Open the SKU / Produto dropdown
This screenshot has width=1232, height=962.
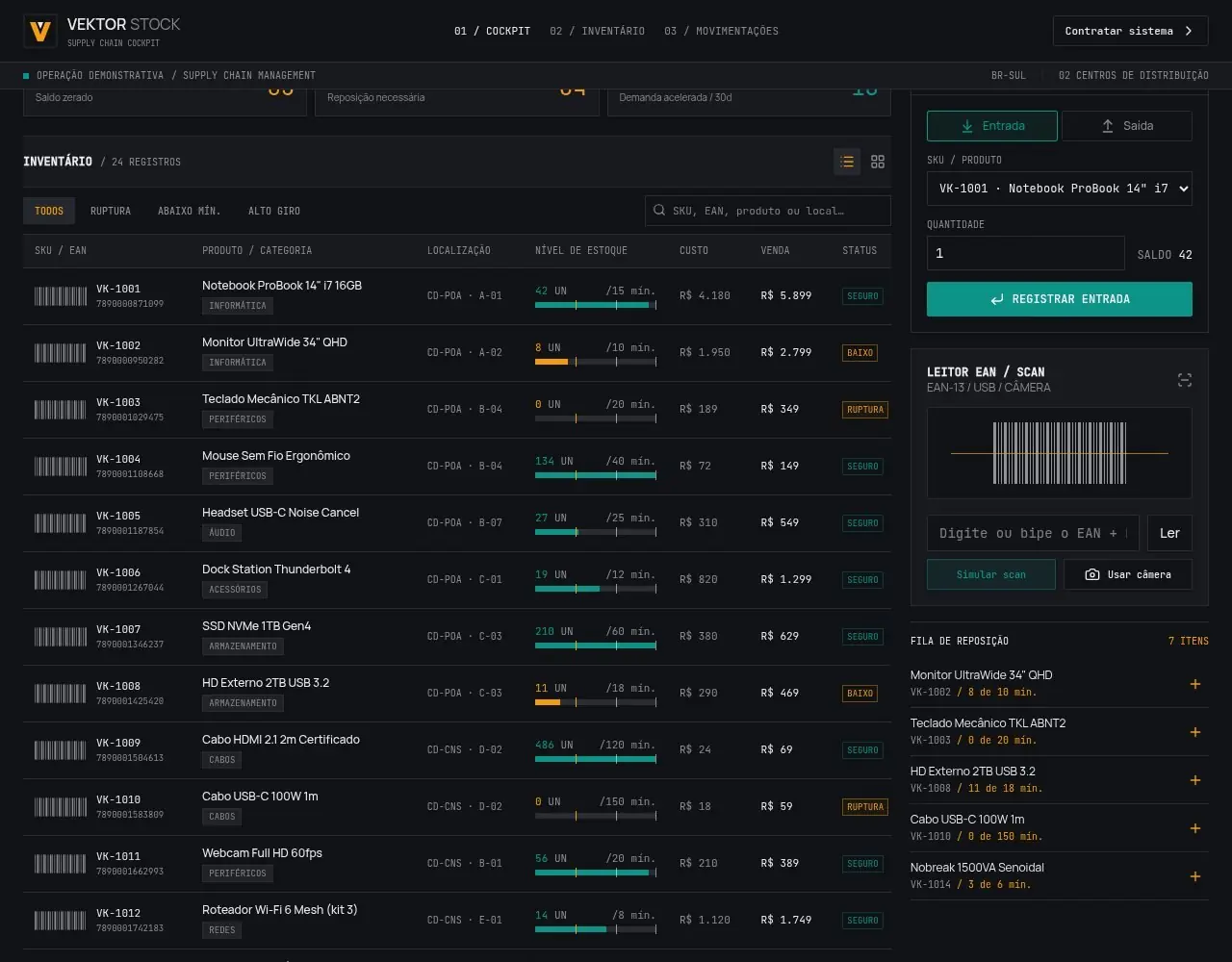coord(1060,189)
